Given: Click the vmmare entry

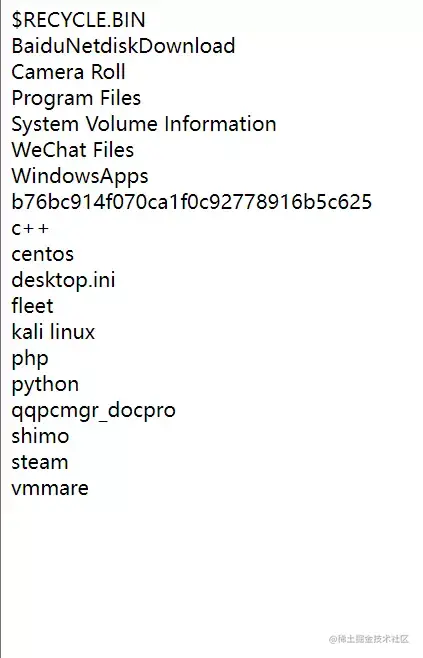Looking at the screenshot, I should tap(50, 488).
